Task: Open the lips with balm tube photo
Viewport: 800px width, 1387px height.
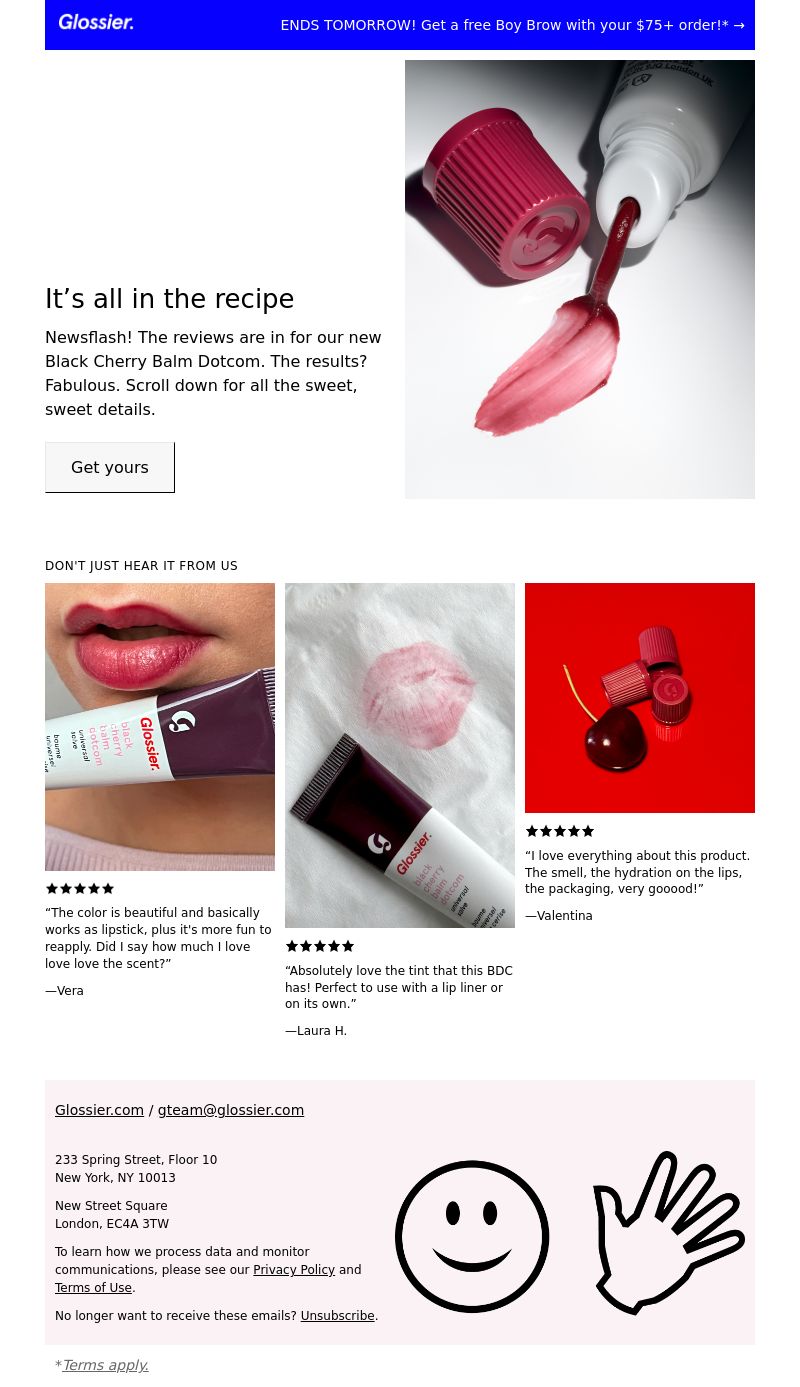Action: tap(160, 727)
